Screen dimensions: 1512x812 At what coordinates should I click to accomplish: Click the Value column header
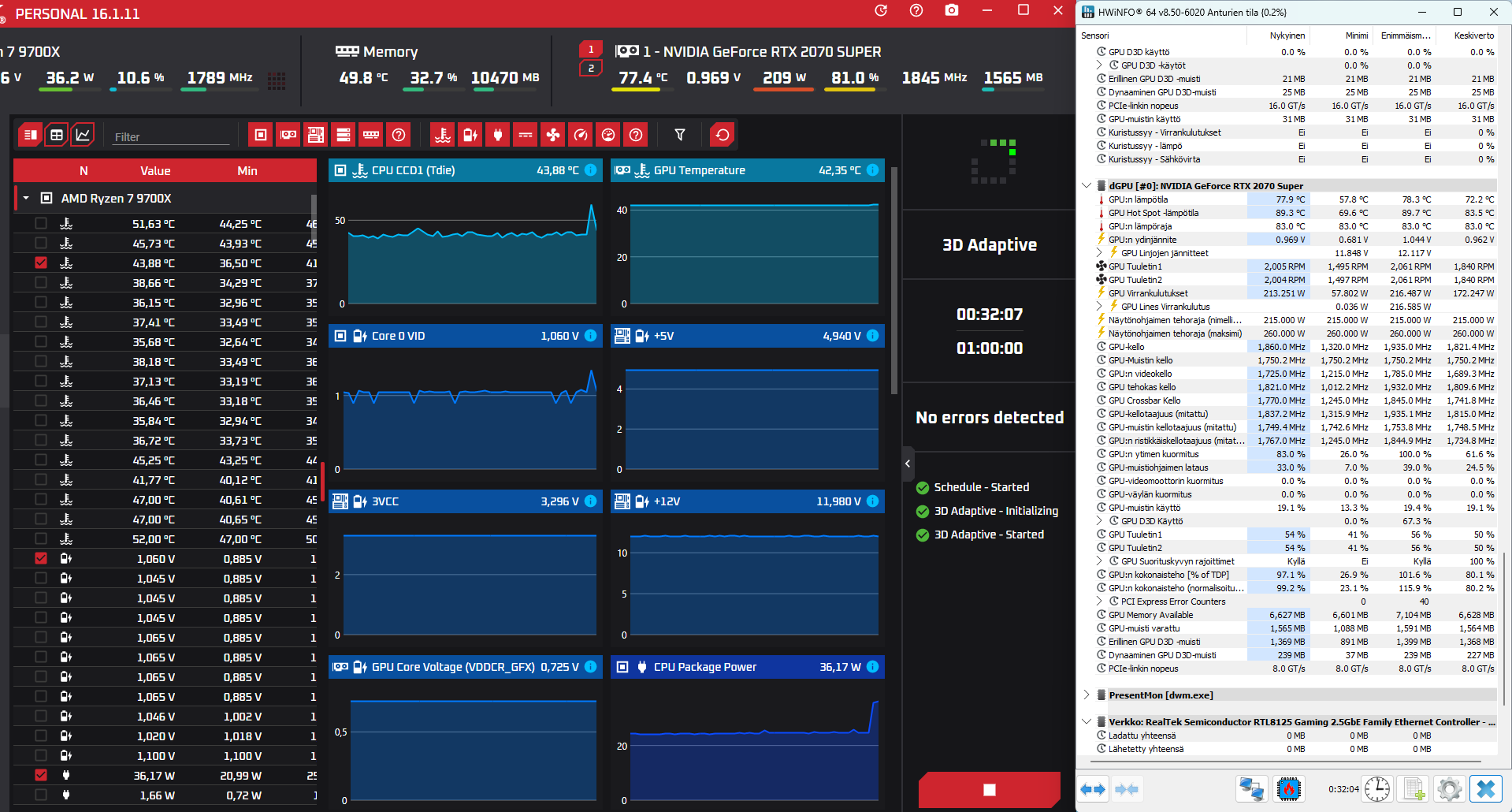click(x=155, y=170)
